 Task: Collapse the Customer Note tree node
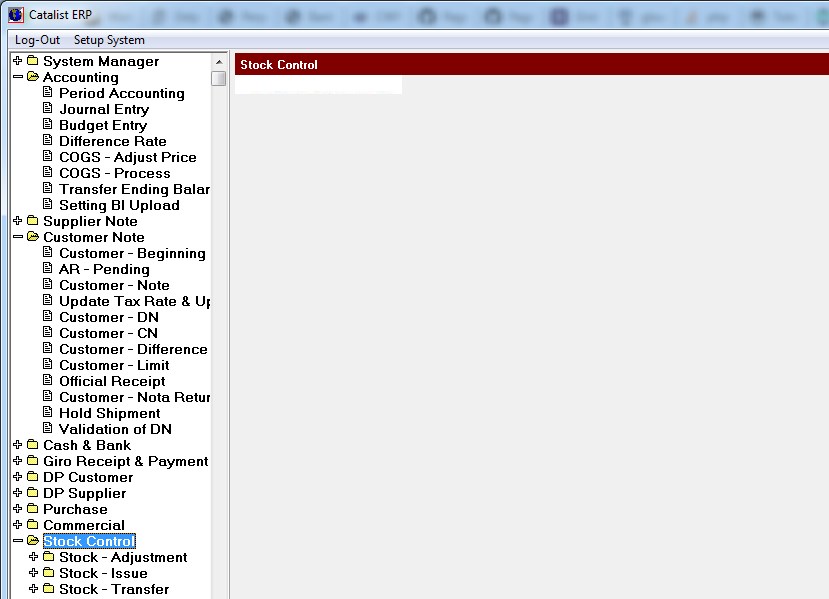pyautogui.click(x=18, y=237)
